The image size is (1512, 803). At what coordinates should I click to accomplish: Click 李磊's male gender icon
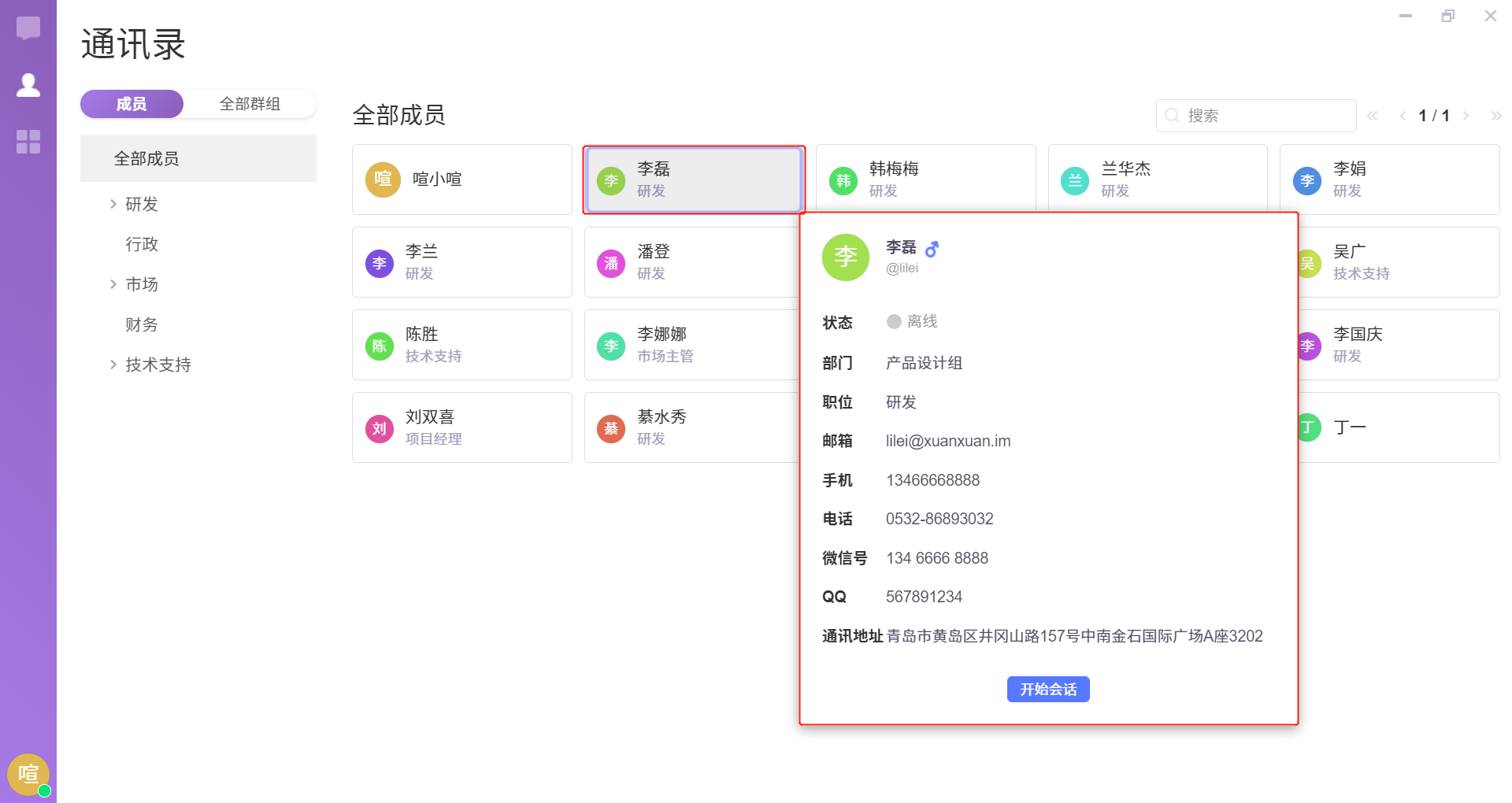click(x=932, y=249)
